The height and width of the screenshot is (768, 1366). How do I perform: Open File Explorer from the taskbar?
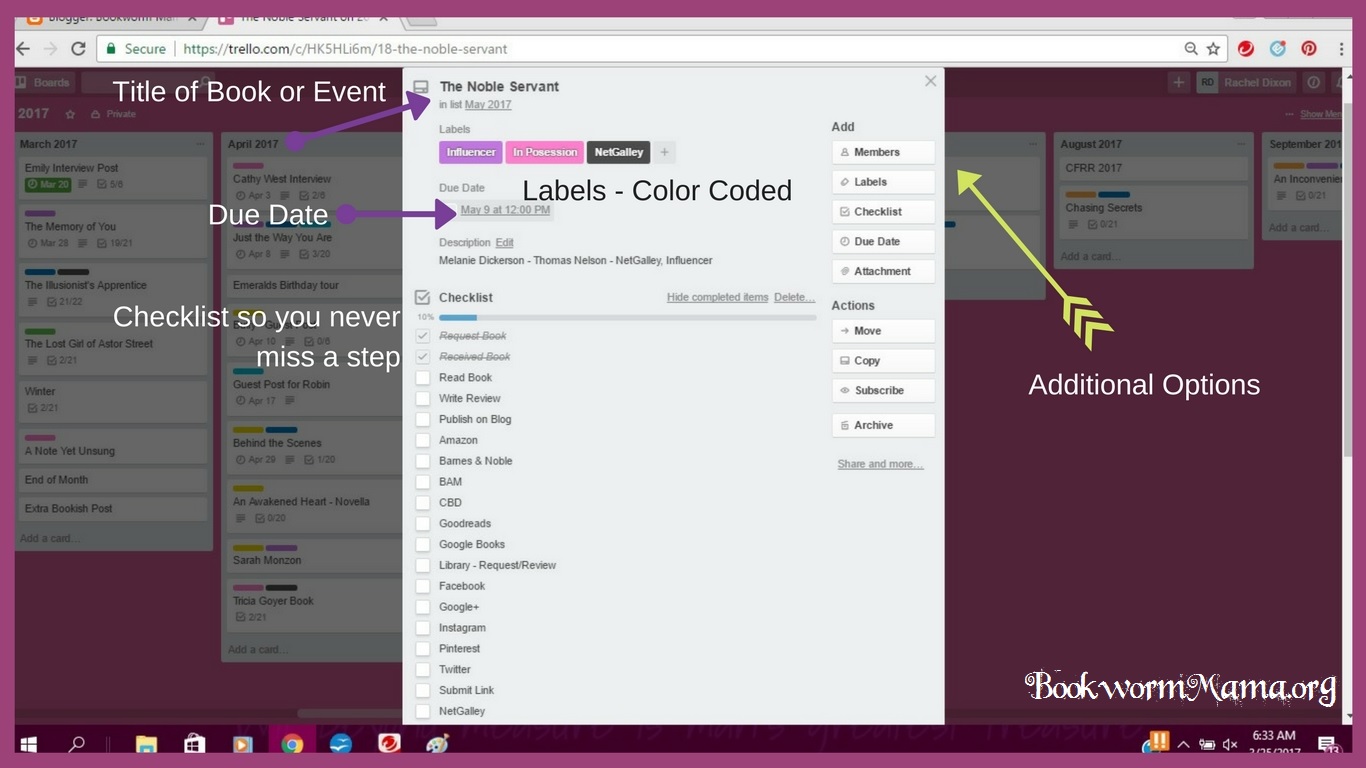click(x=146, y=744)
